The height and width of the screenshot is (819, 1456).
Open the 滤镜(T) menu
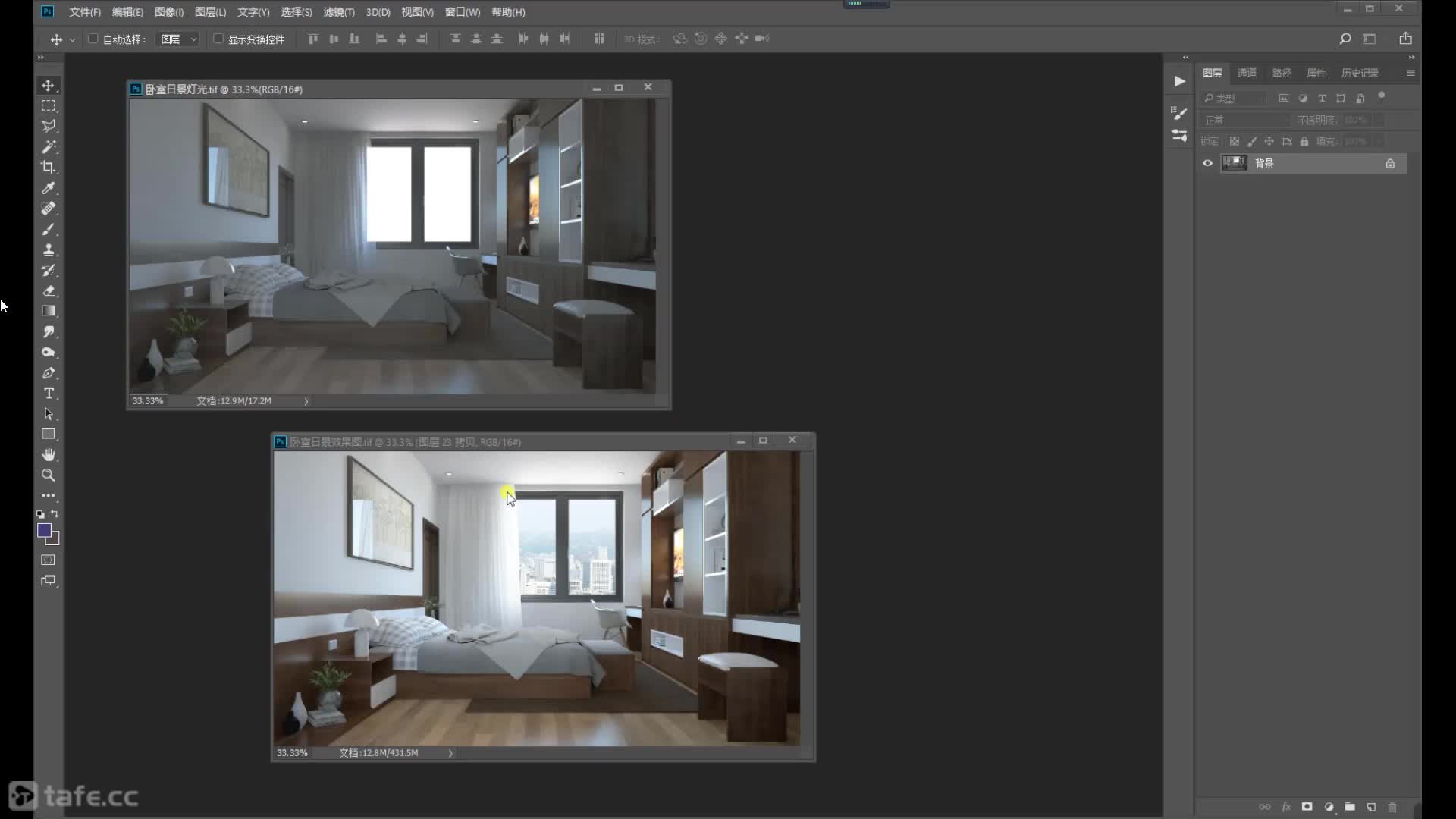339,12
